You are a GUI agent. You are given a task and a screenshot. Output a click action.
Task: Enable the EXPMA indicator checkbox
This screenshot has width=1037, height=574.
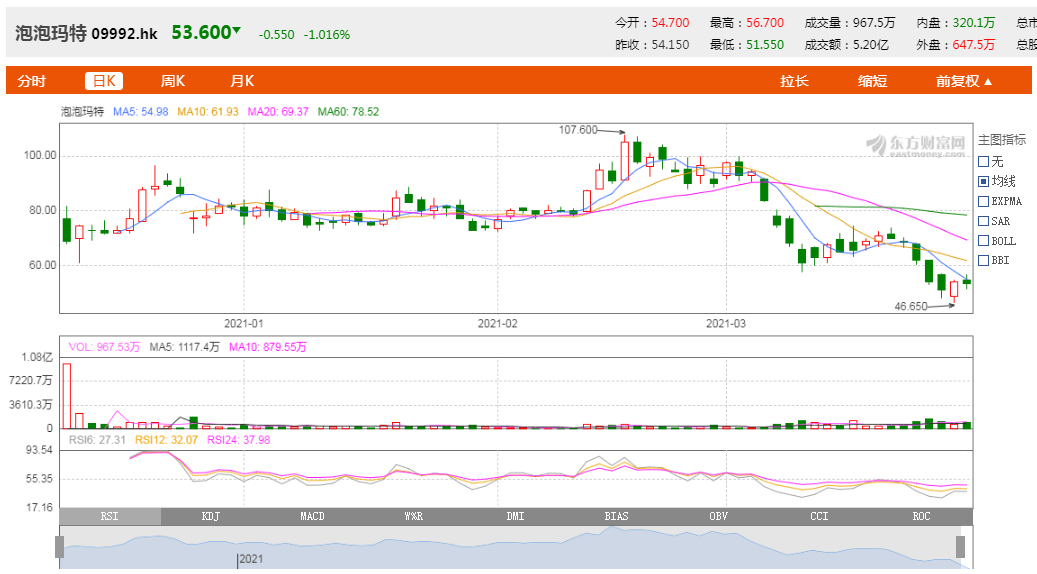pyautogui.click(x=983, y=201)
